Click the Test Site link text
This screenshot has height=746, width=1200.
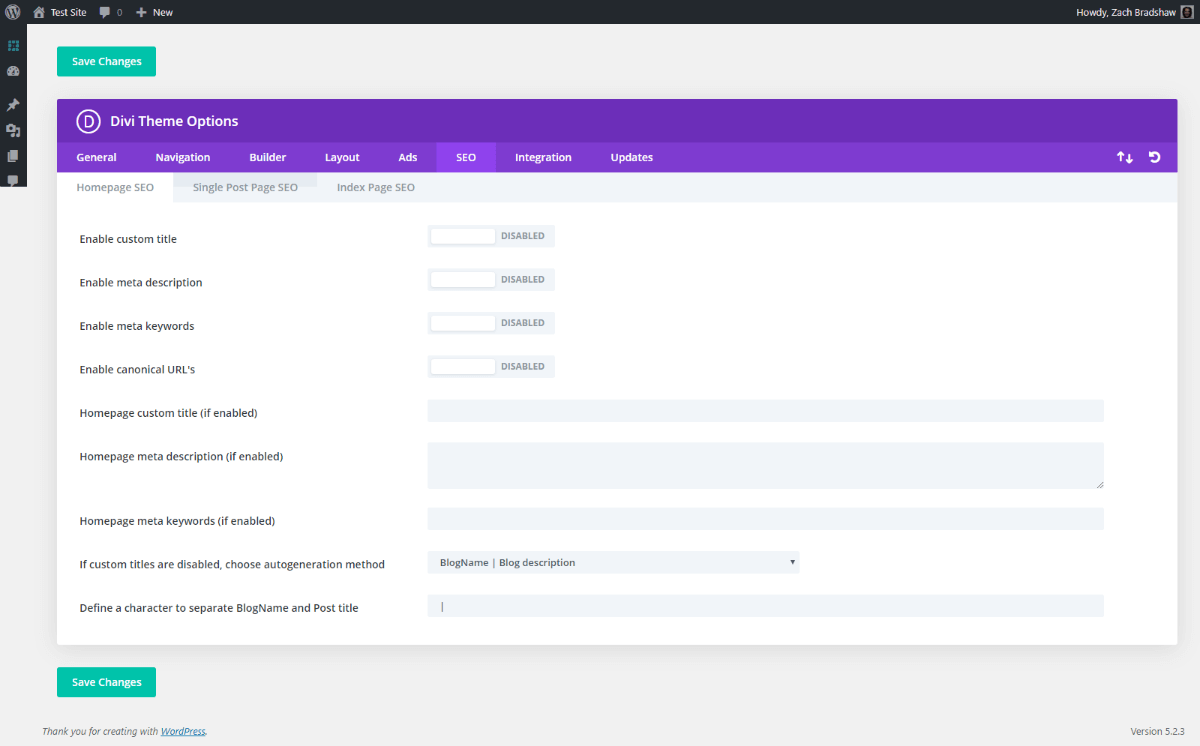click(x=69, y=12)
